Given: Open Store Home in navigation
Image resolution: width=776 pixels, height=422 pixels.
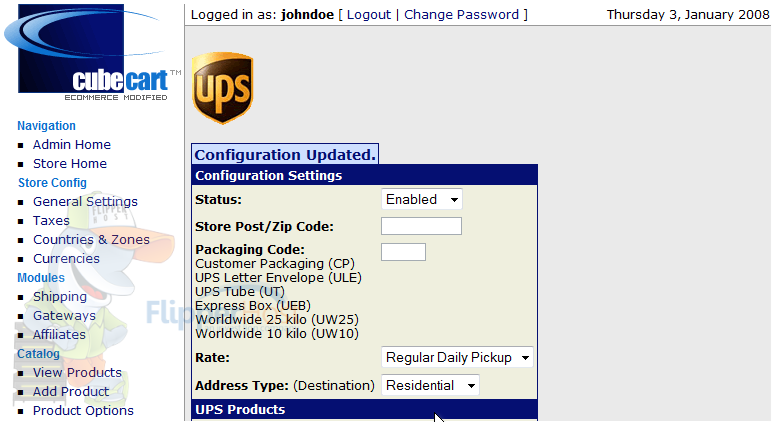Looking at the screenshot, I should [70, 164].
